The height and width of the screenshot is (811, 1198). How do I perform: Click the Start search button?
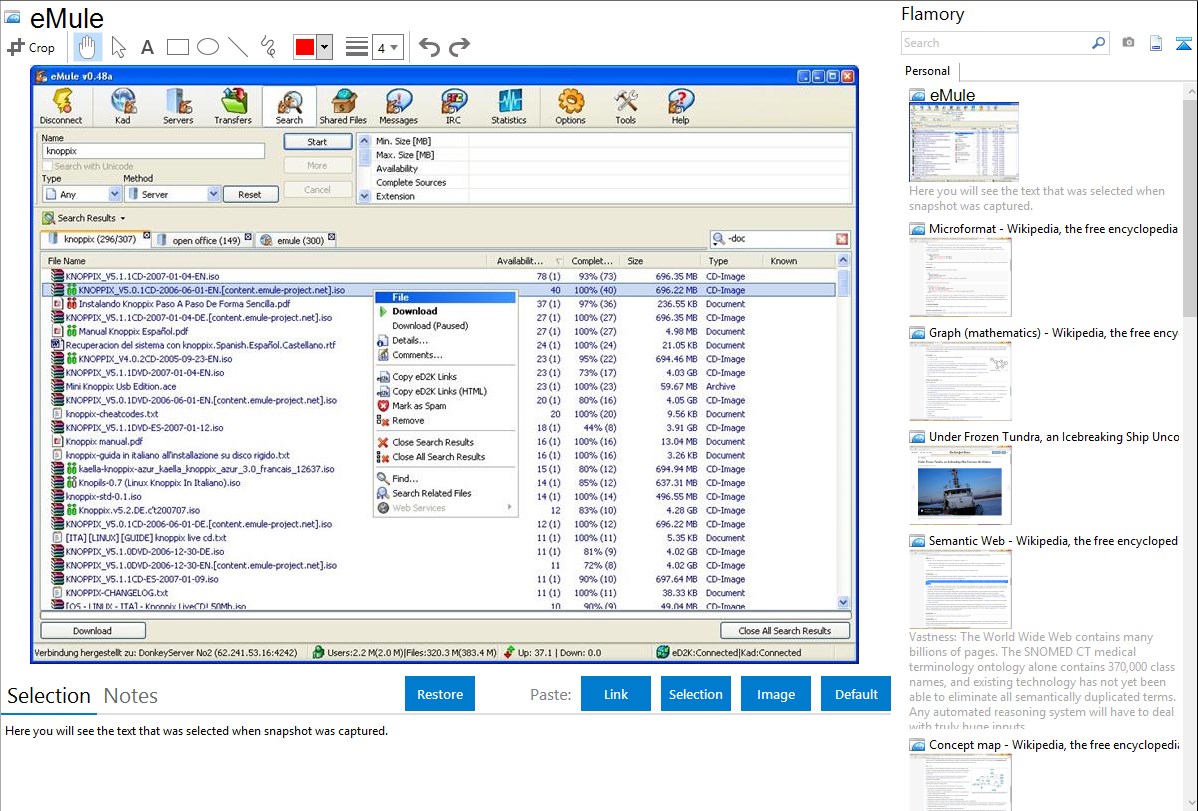pos(318,141)
